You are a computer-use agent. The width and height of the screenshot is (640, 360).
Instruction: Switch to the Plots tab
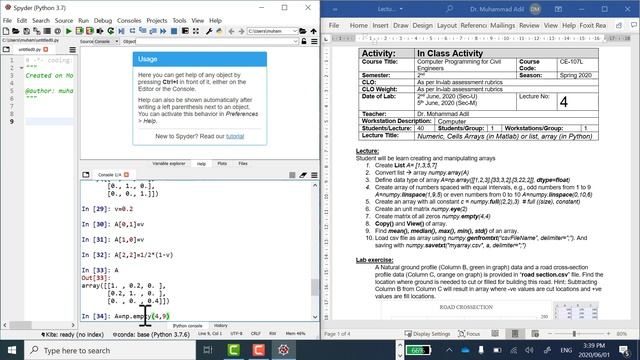(x=222, y=163)
